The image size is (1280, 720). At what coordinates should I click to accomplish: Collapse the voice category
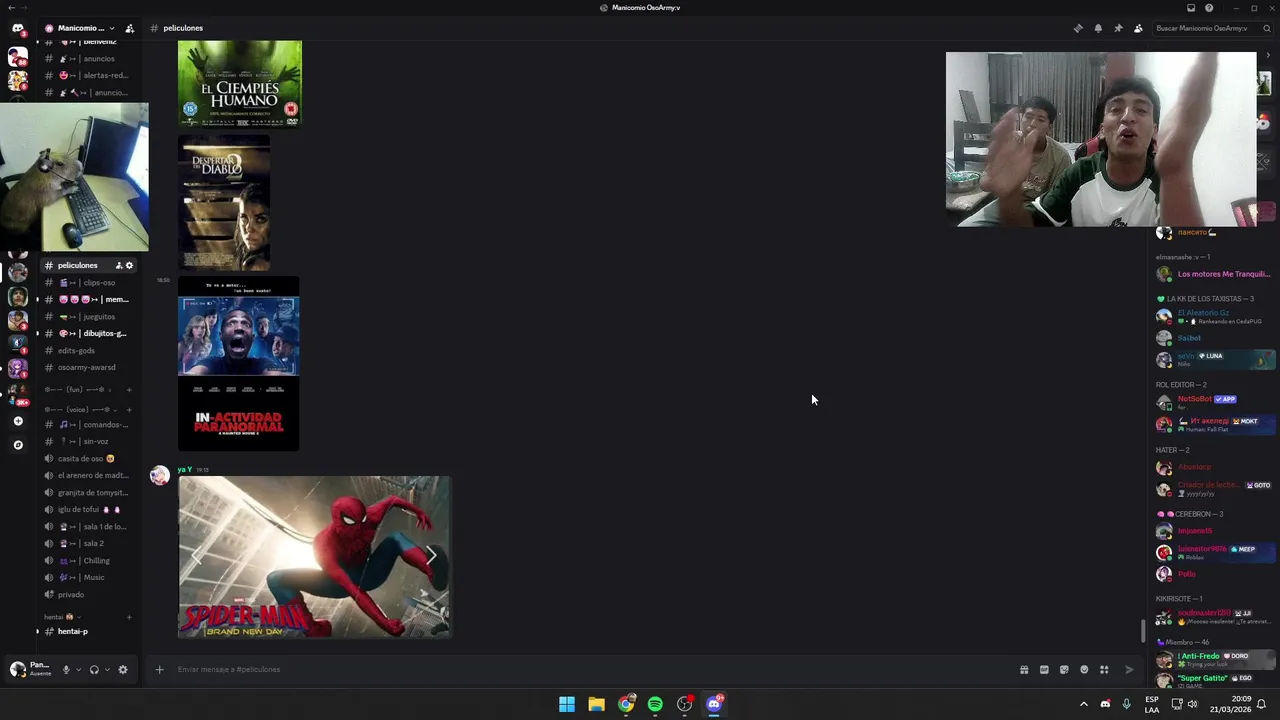pos(82,409)
